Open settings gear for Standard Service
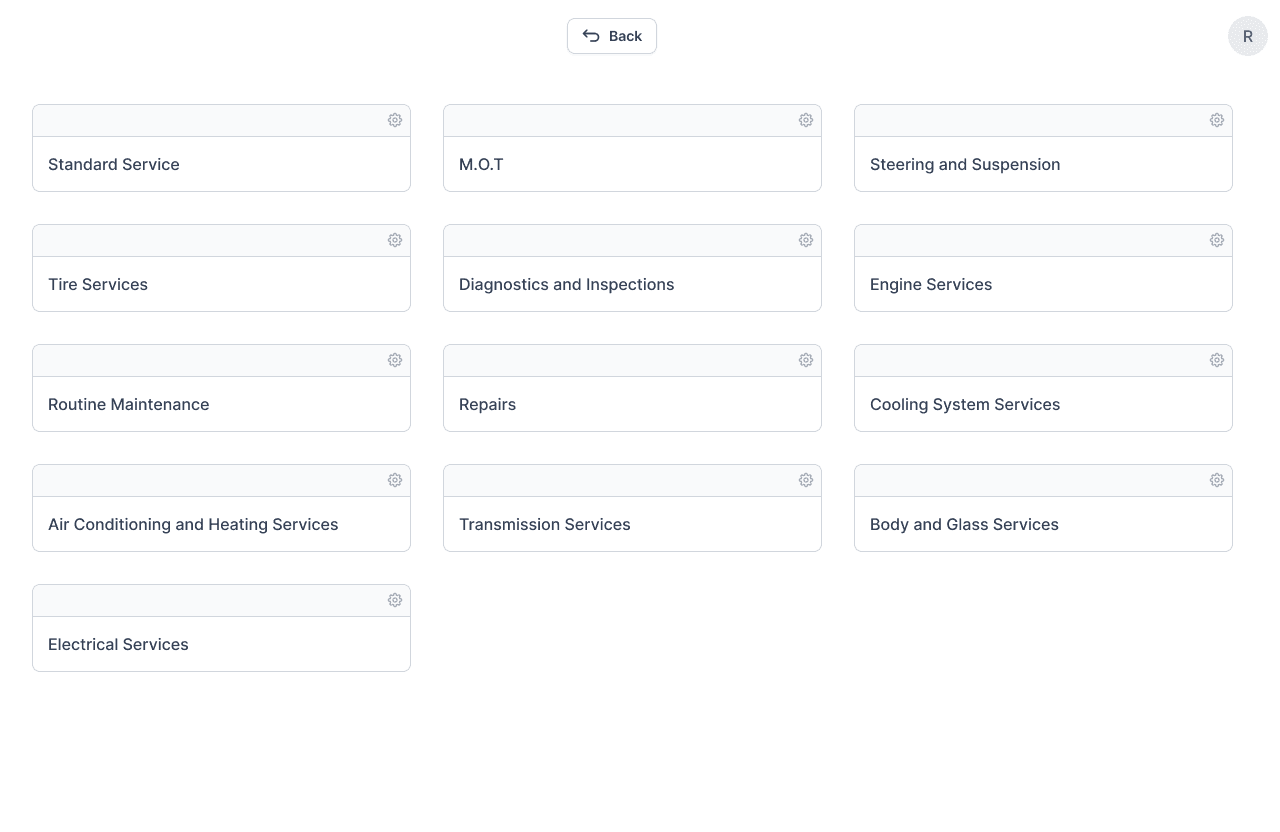 (x=395, y=120)
